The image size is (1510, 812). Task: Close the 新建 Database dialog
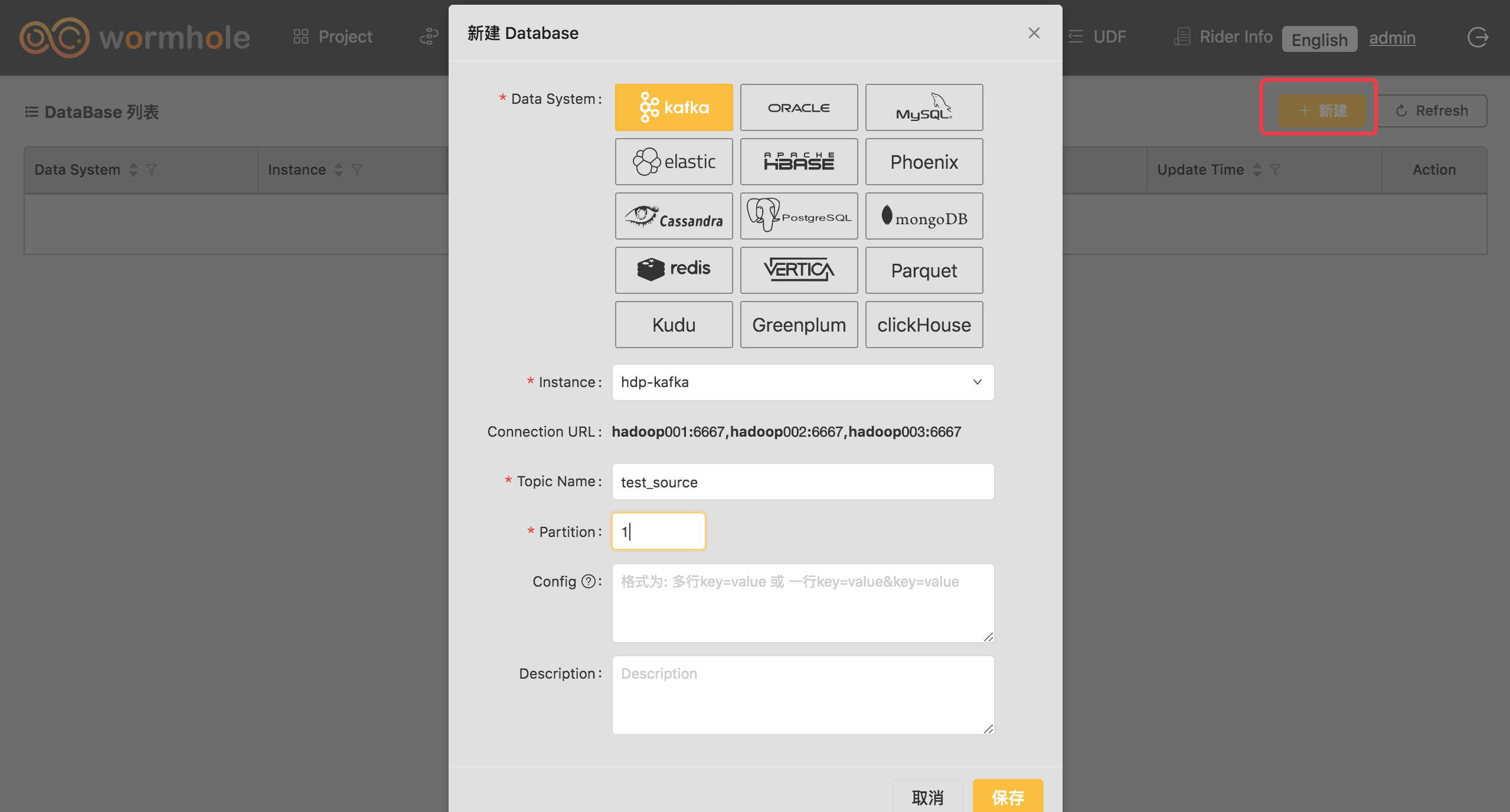[x=1034, y=33]
